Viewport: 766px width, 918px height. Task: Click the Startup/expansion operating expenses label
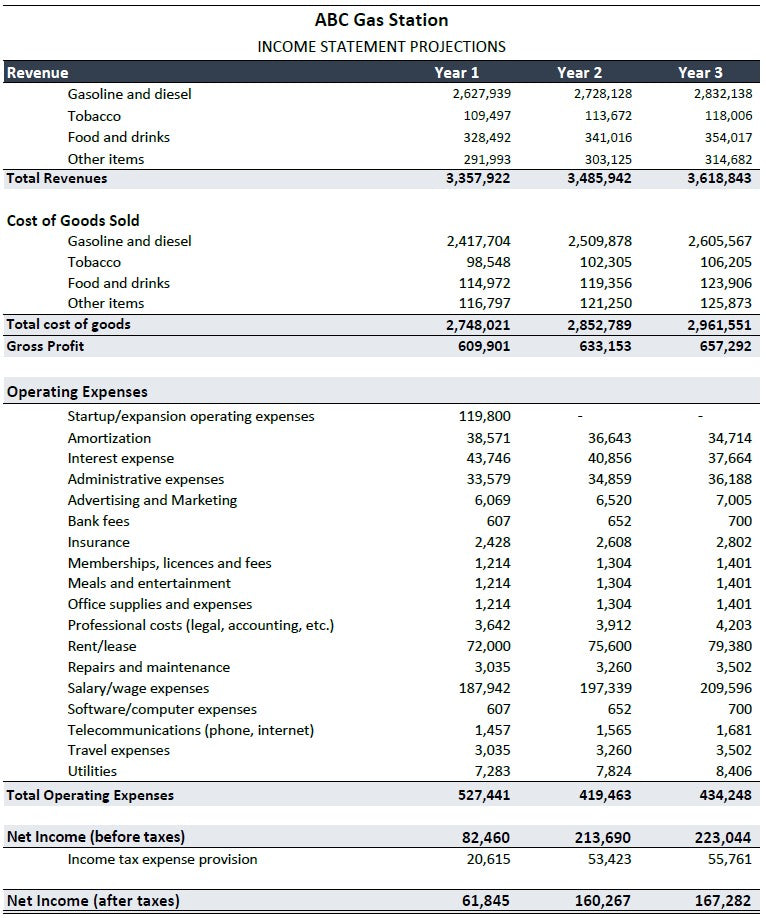(191, 416)
